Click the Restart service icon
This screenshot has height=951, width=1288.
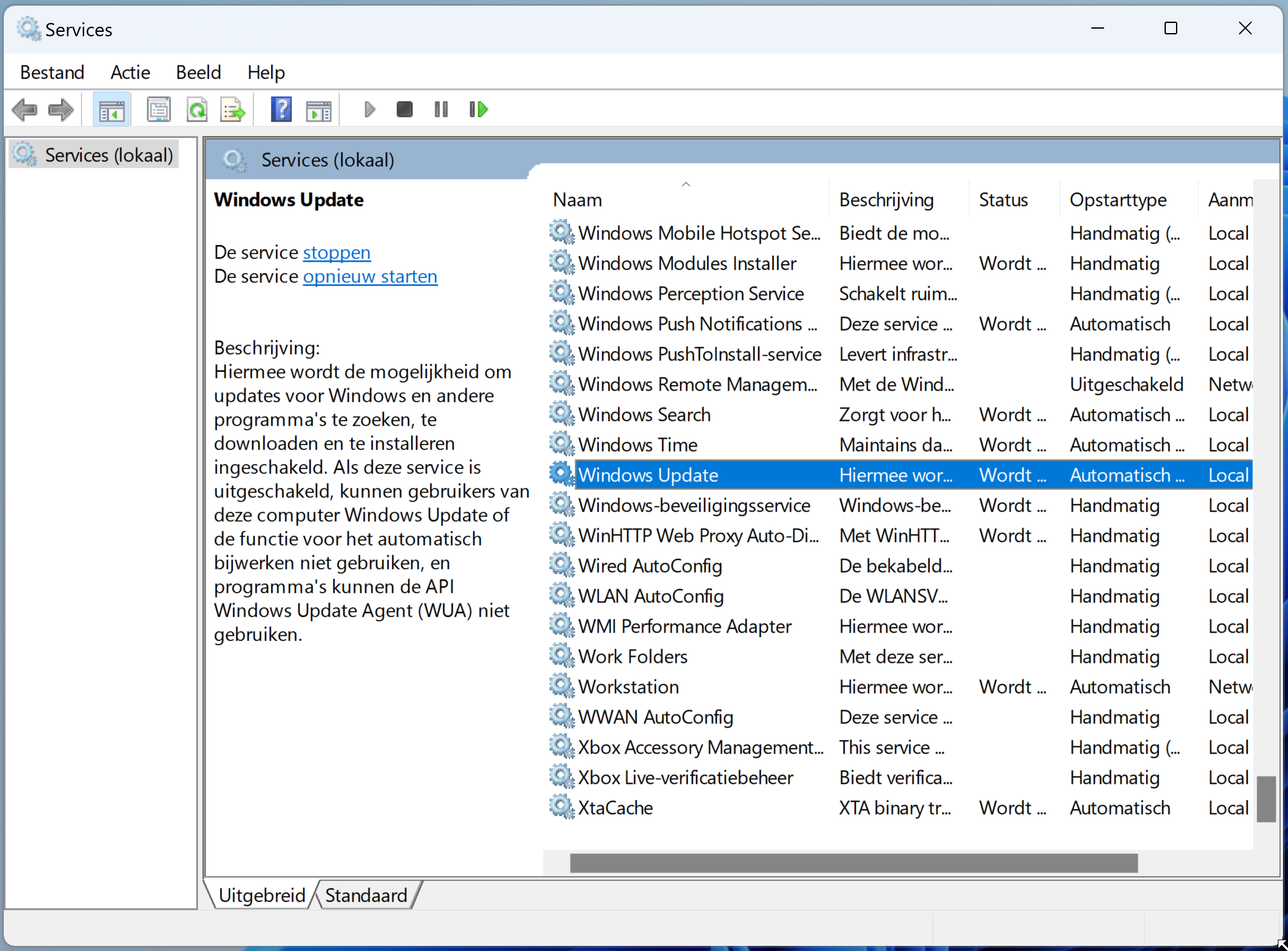pos(479,109)
